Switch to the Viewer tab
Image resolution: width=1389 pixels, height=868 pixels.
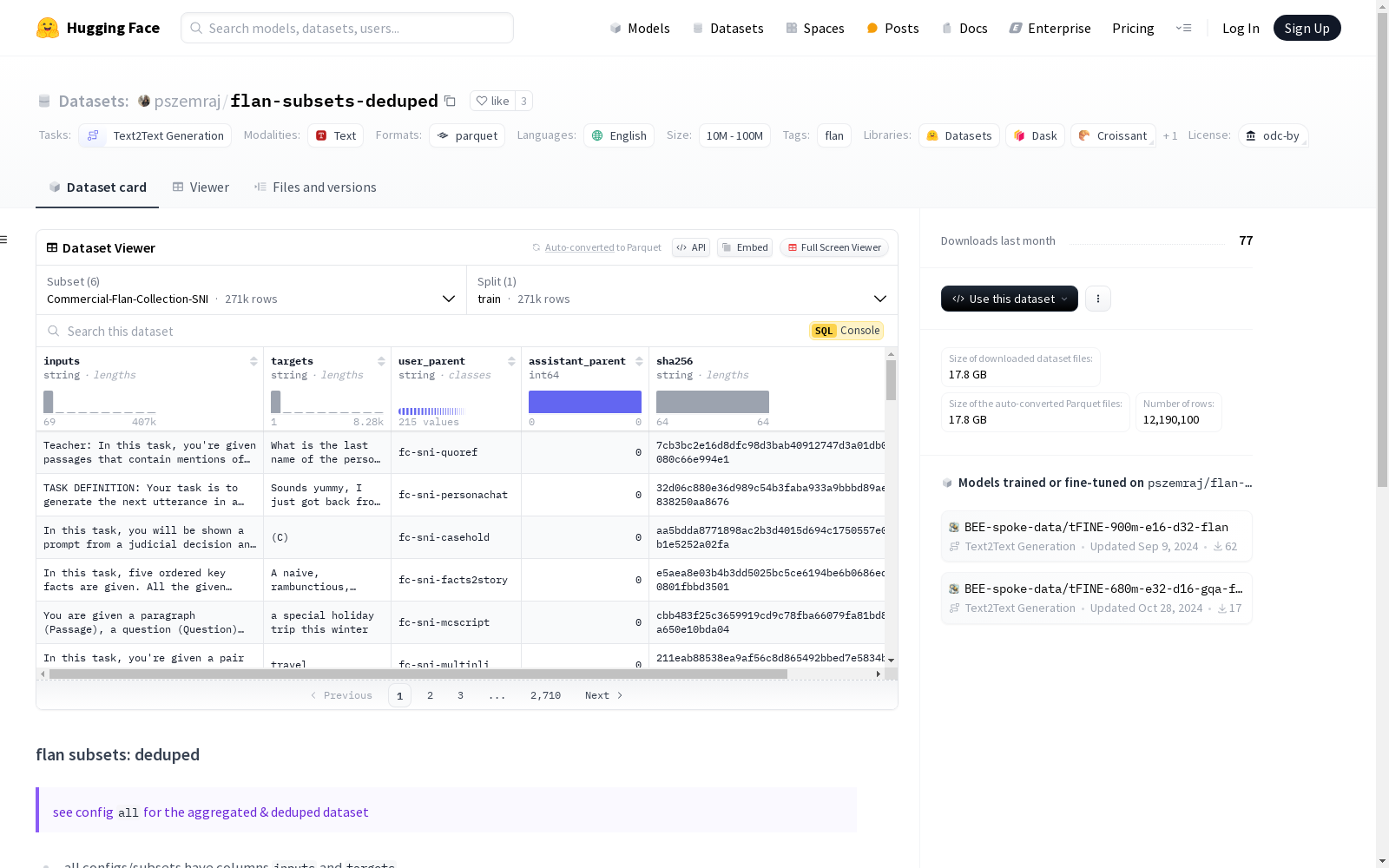tap(201, 187)
